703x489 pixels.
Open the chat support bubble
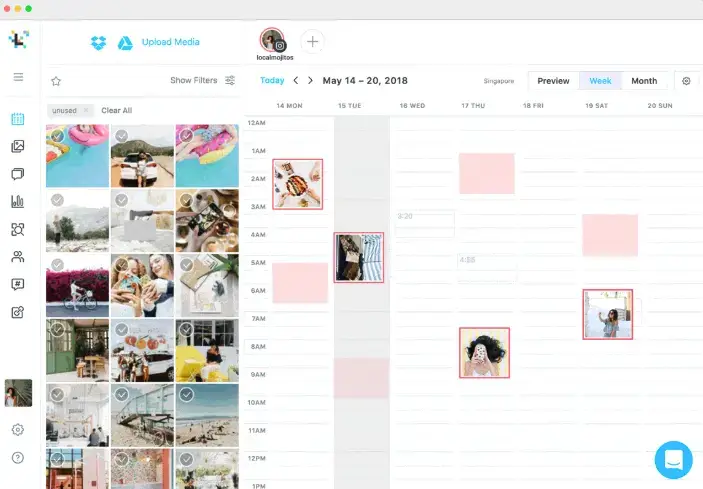(x=673, y=459)
